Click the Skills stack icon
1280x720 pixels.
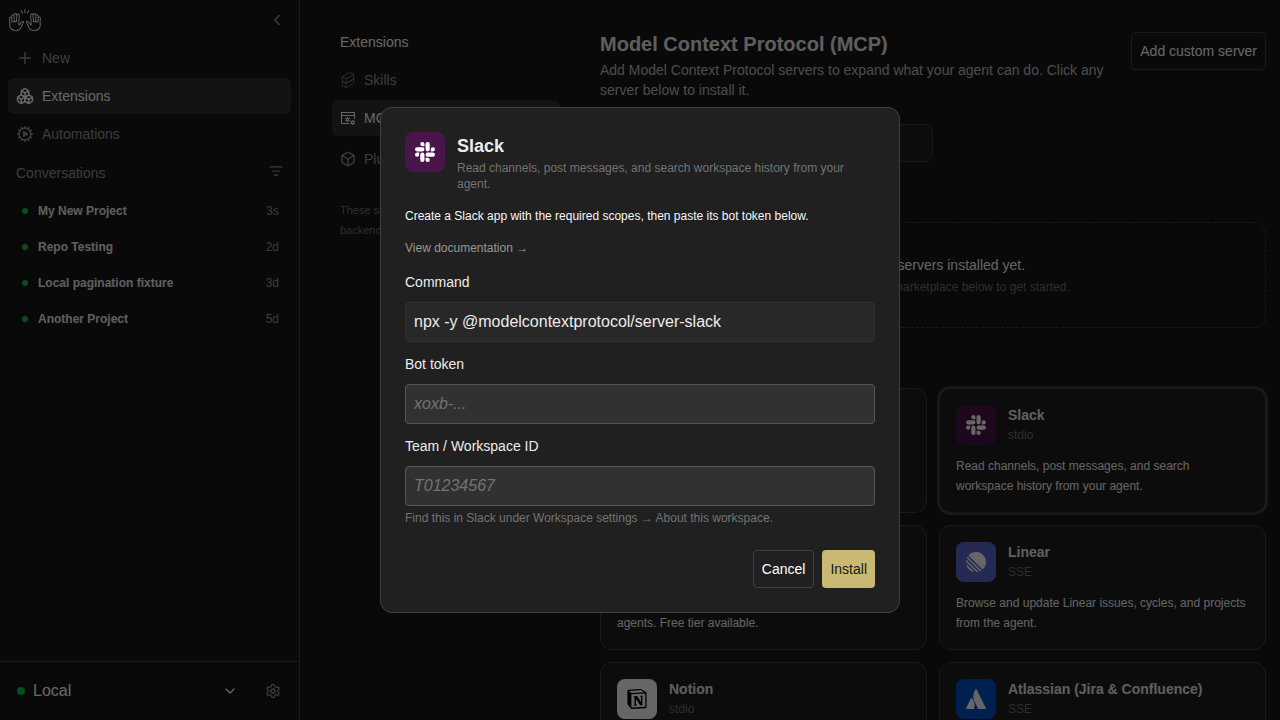[348, 80]
